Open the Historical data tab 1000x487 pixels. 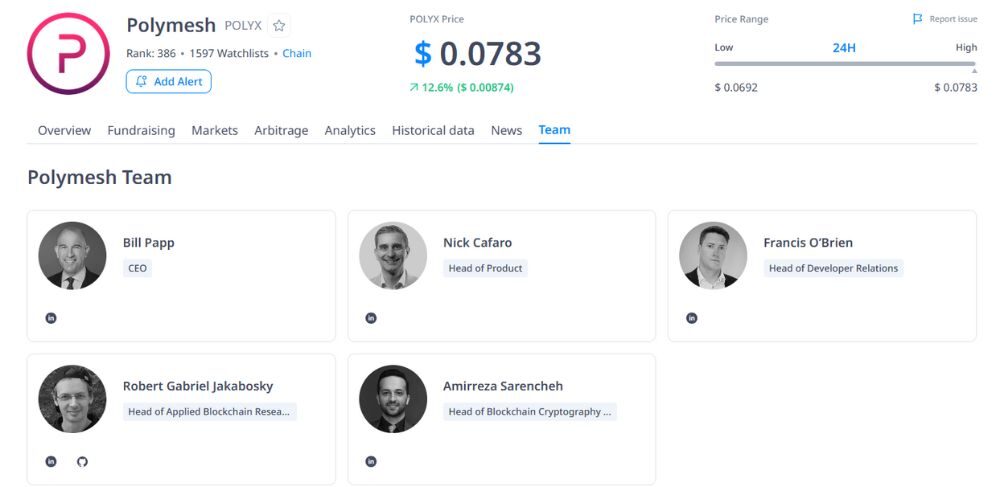tap(433, 130)
